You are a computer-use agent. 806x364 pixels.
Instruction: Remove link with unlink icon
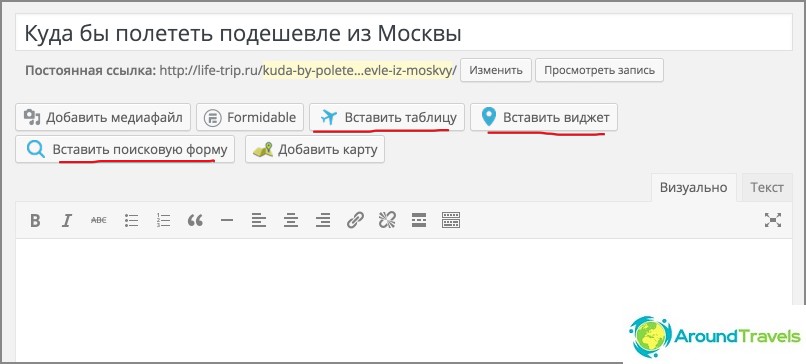tap(387, 220)
